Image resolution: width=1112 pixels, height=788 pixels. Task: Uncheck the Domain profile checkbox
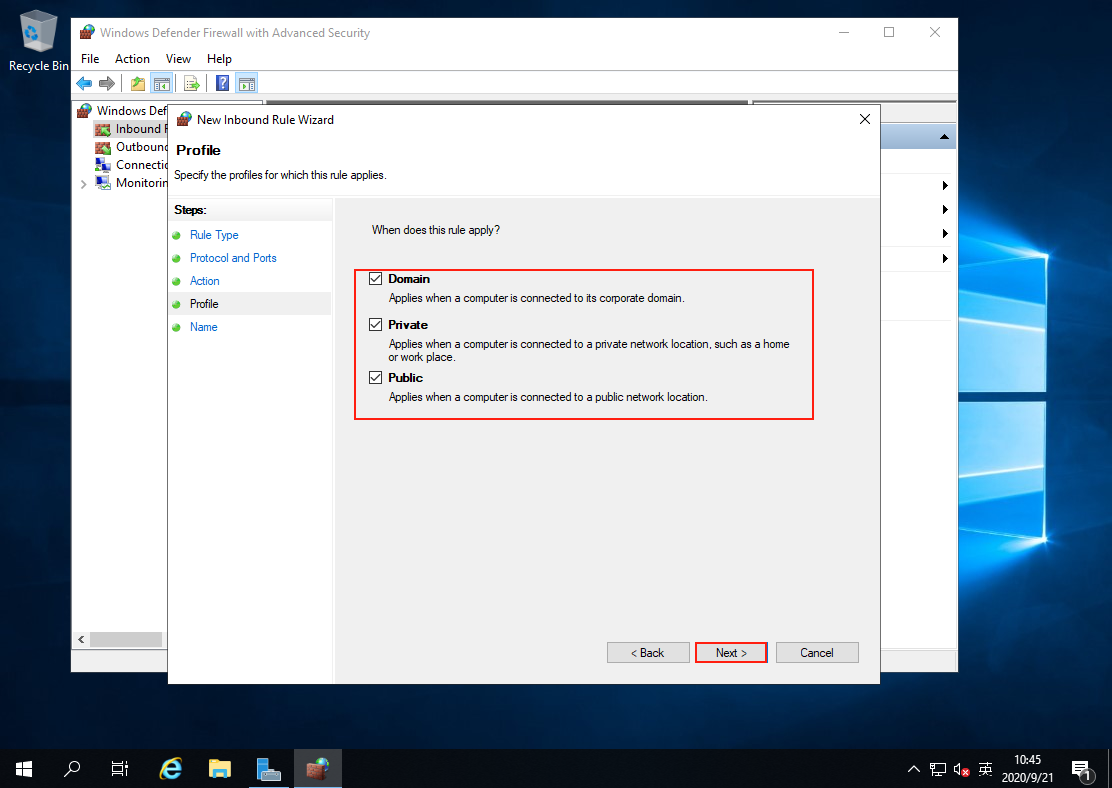375,279
